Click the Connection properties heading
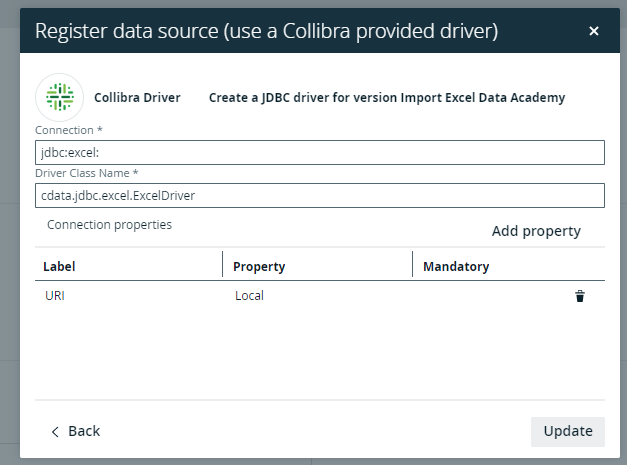This screenshot has height=465, width=627. 110,225
